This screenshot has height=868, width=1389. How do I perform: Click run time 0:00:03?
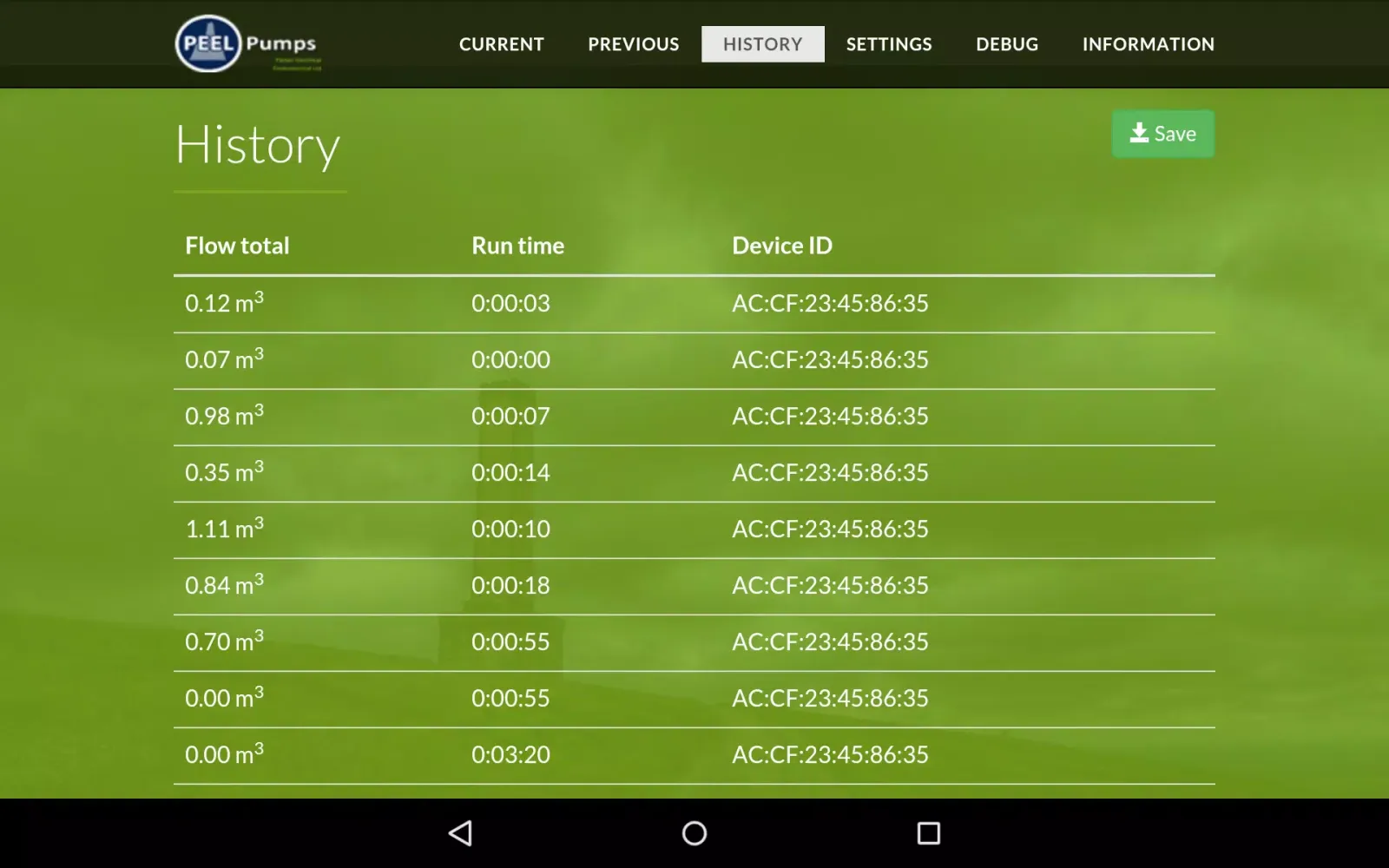coord(510,303)
